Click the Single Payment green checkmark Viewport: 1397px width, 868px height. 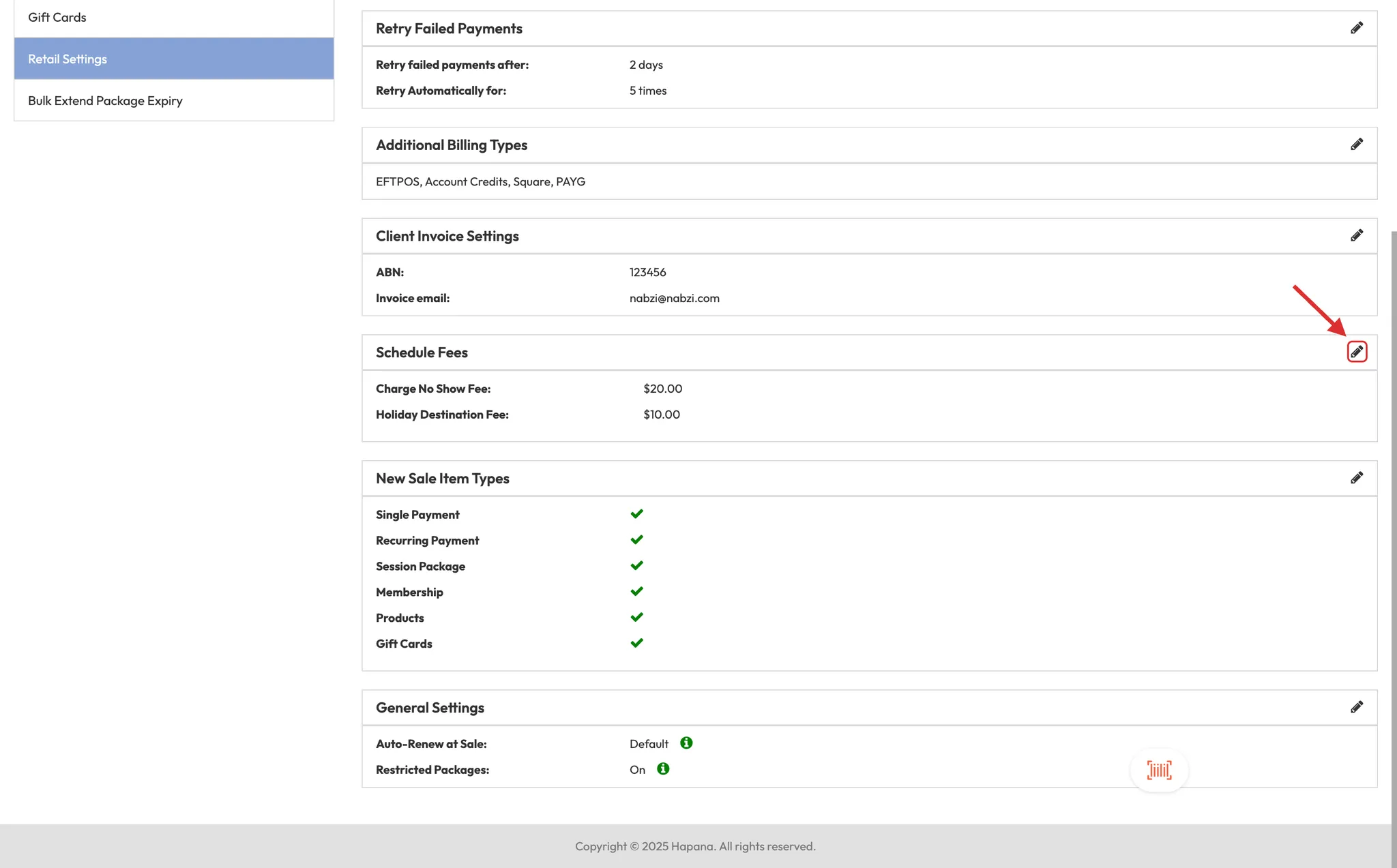pos(636,514)
